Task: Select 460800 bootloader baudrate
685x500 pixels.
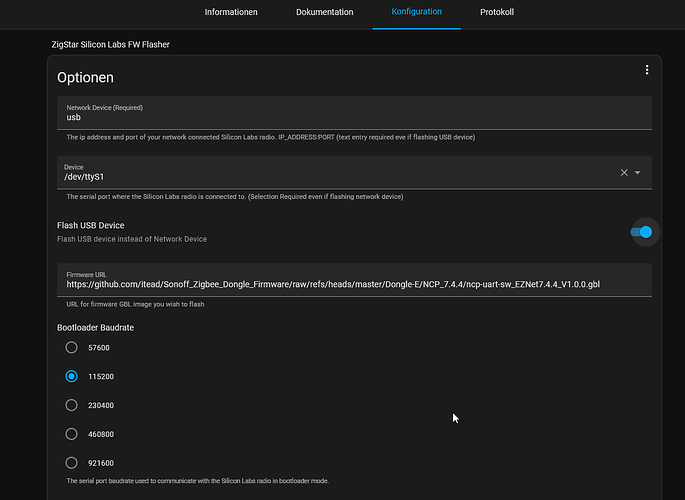Action: tap(71, 434)
